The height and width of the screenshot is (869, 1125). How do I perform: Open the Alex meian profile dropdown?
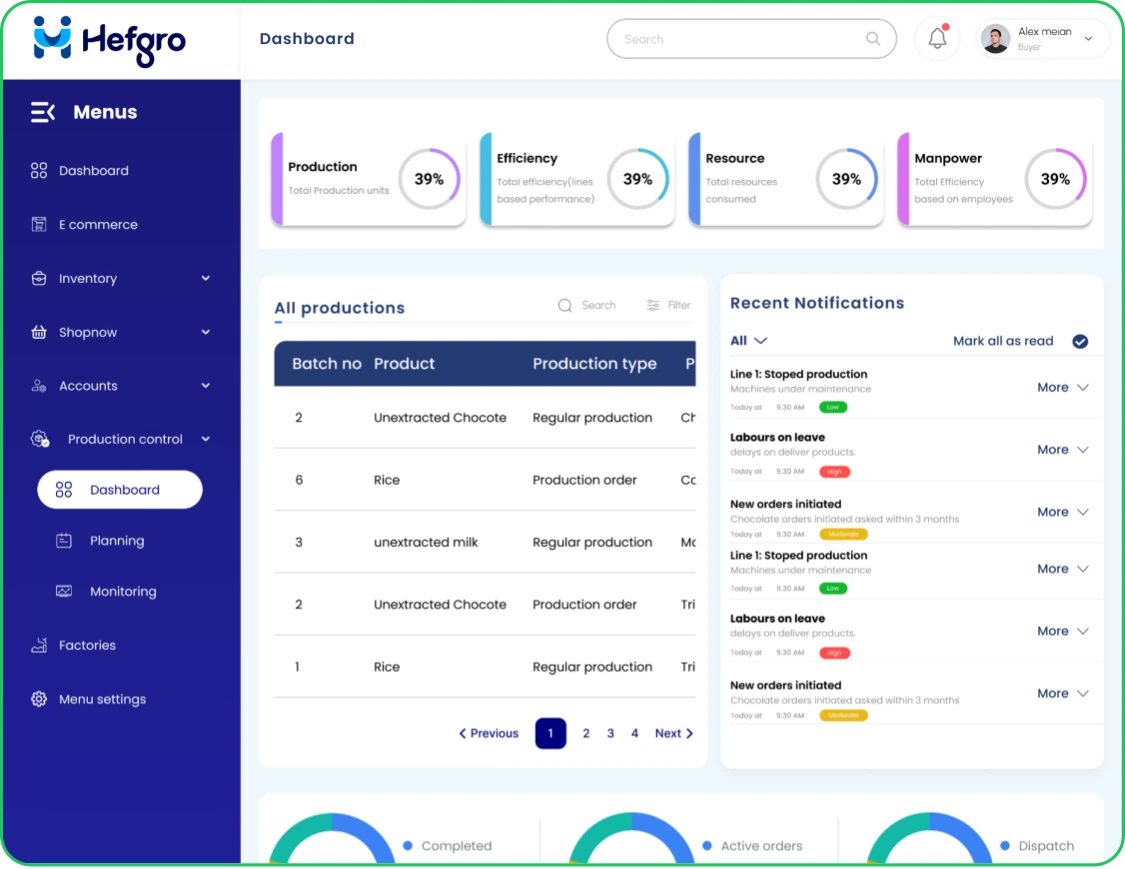coord(1088,39)
